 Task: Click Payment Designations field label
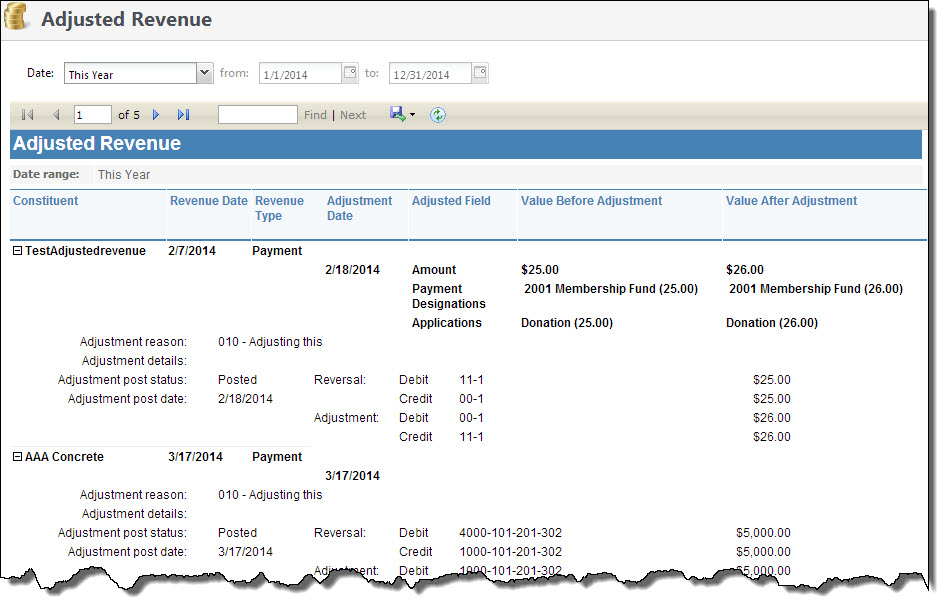tap(449, 296)
